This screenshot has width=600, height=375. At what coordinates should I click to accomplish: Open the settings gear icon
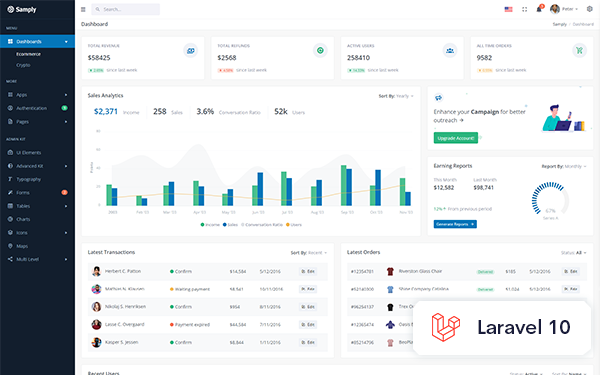tap(589, 9)
